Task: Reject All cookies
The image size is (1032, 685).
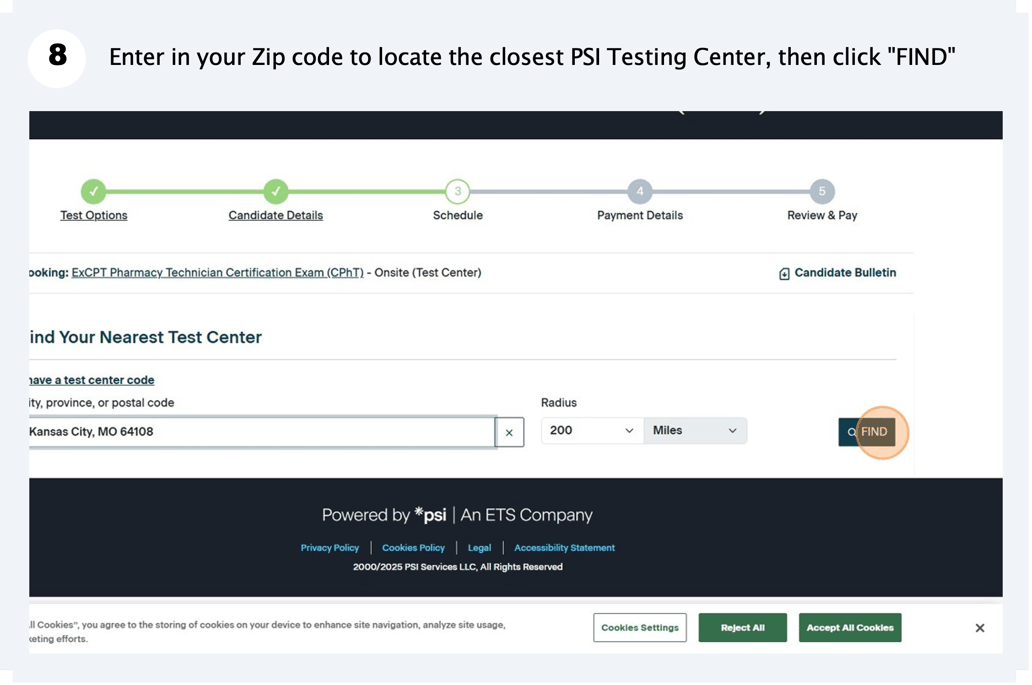Action: point(742,628)
